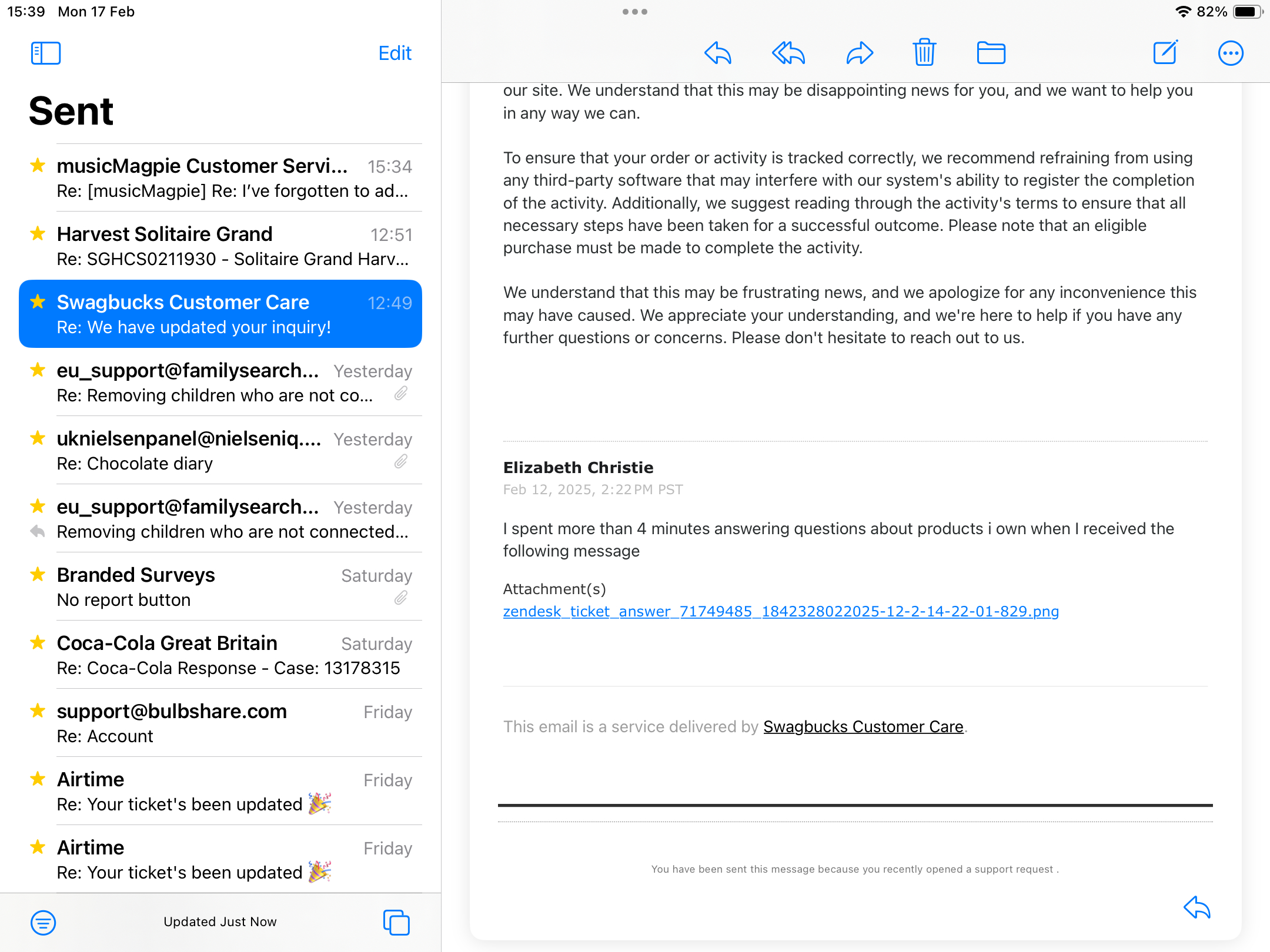The image size is (1270, 952).
Task: Toggle star on Branded Surveys email
Action: pyautogui.click(x=38, y=575)
